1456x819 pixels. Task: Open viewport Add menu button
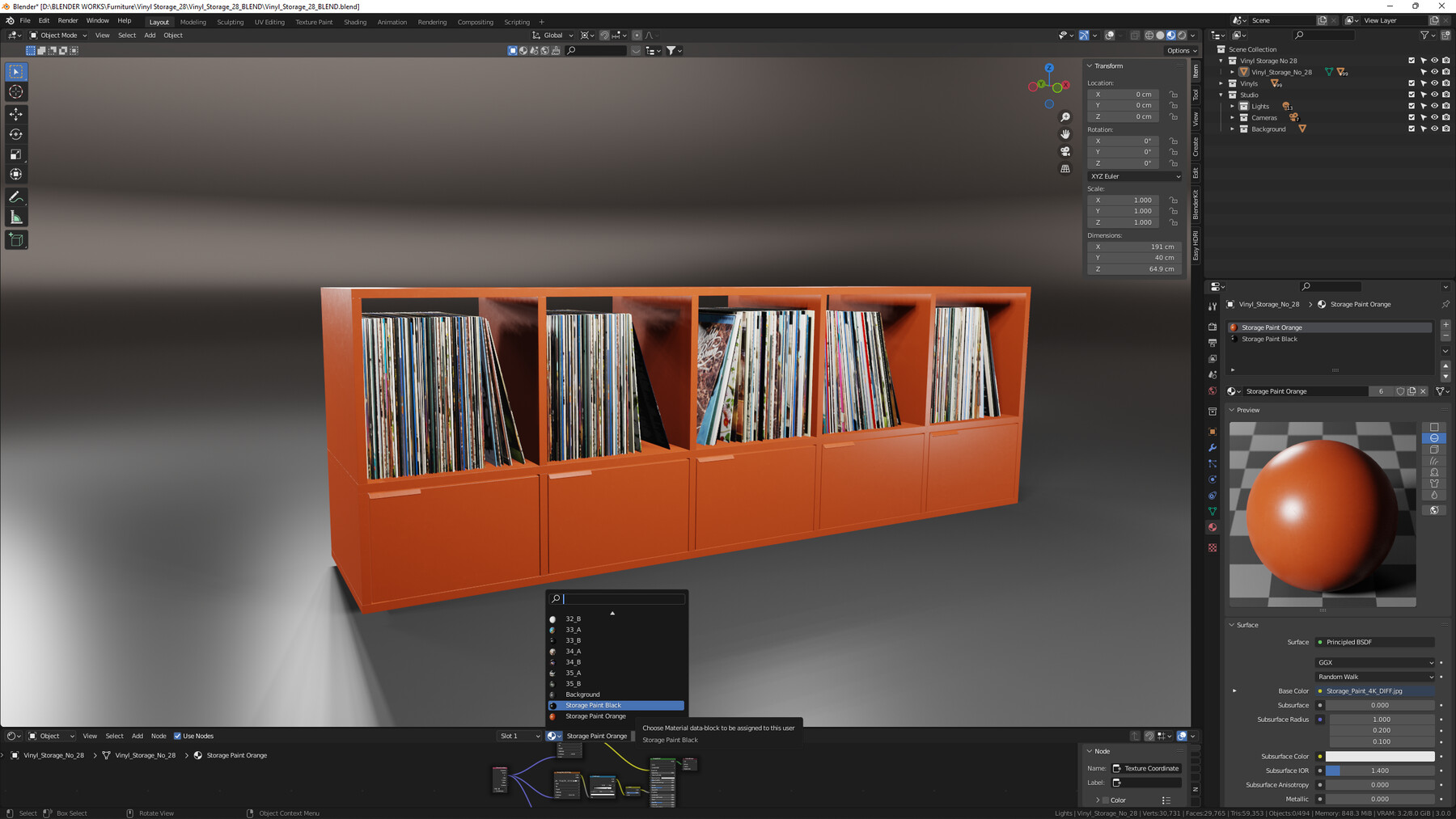150,35
